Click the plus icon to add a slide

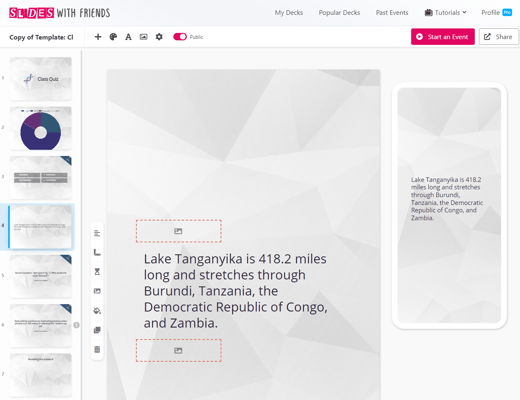pyautogui.click(x=98, y=37)
